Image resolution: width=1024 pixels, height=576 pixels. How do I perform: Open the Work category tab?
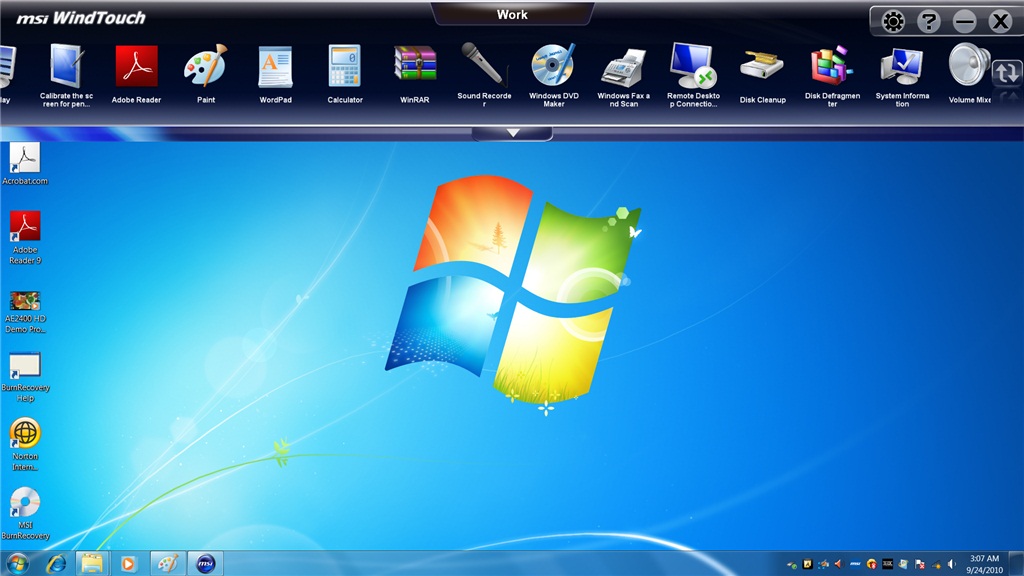click(512, 15)
